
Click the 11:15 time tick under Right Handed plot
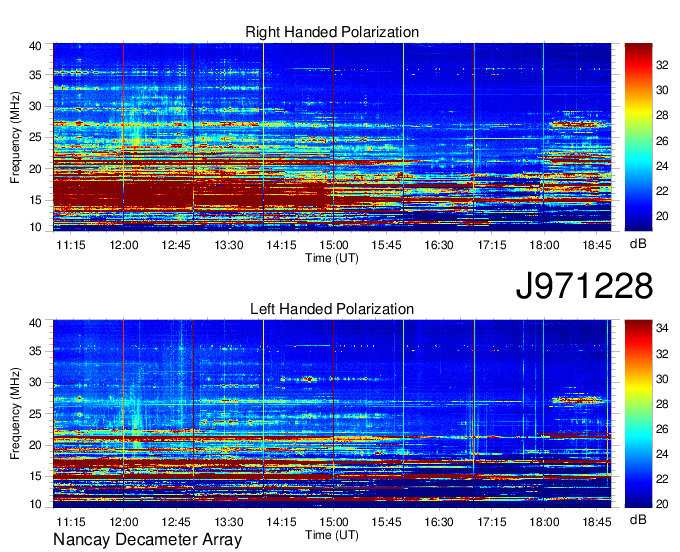click(71, 245)
